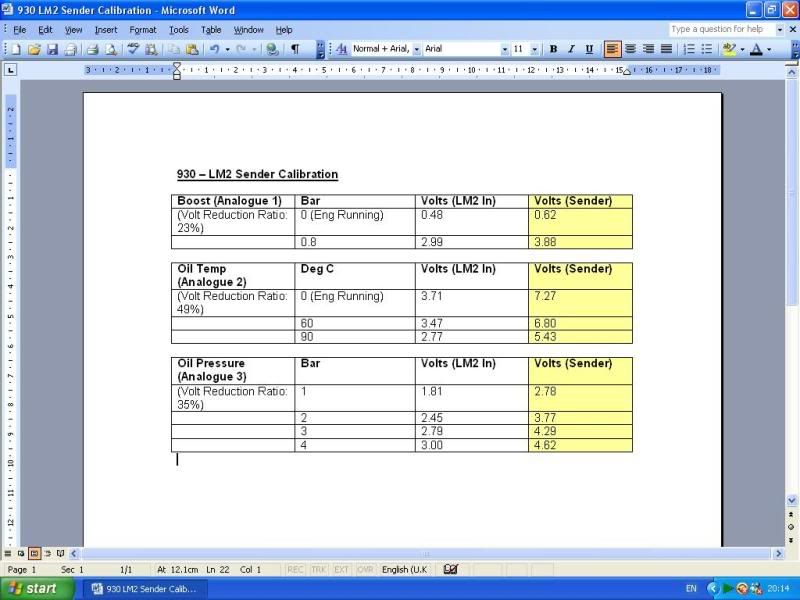Create a new blank document
This screenshot has width=800, height=600.
point(17,49)
